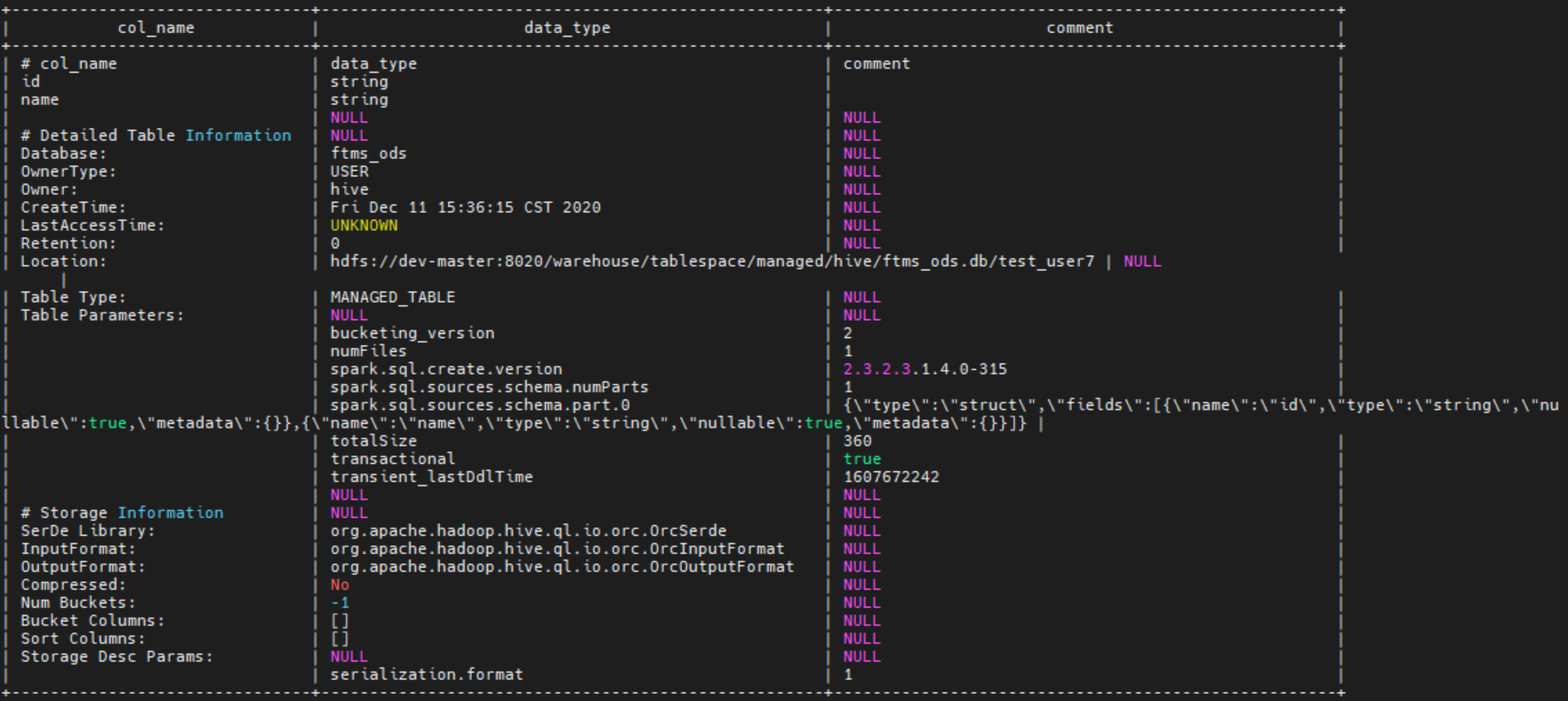Click the '360' totalSize value
1568x701 pixels.
click(858, 441)
